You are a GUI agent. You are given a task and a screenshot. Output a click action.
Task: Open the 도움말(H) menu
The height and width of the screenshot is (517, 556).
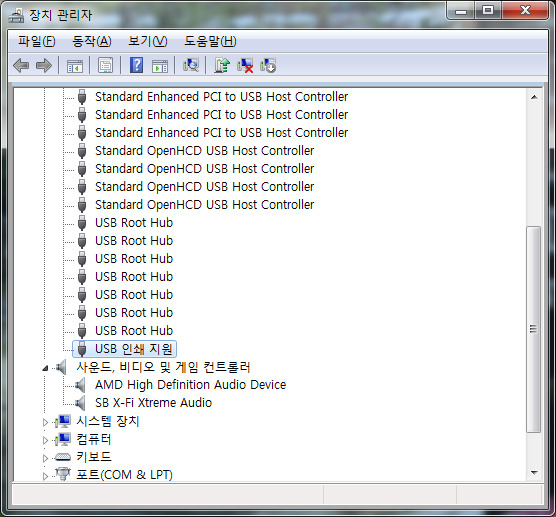pos(210,41)
